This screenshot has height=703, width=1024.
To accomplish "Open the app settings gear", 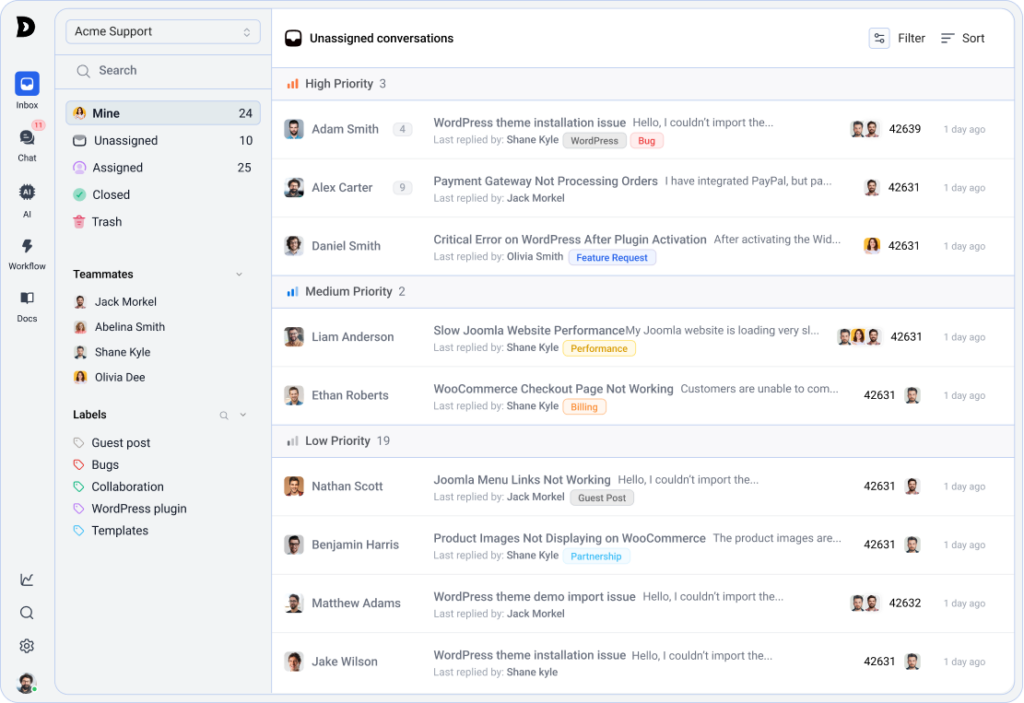I will (x=26, y=646).
